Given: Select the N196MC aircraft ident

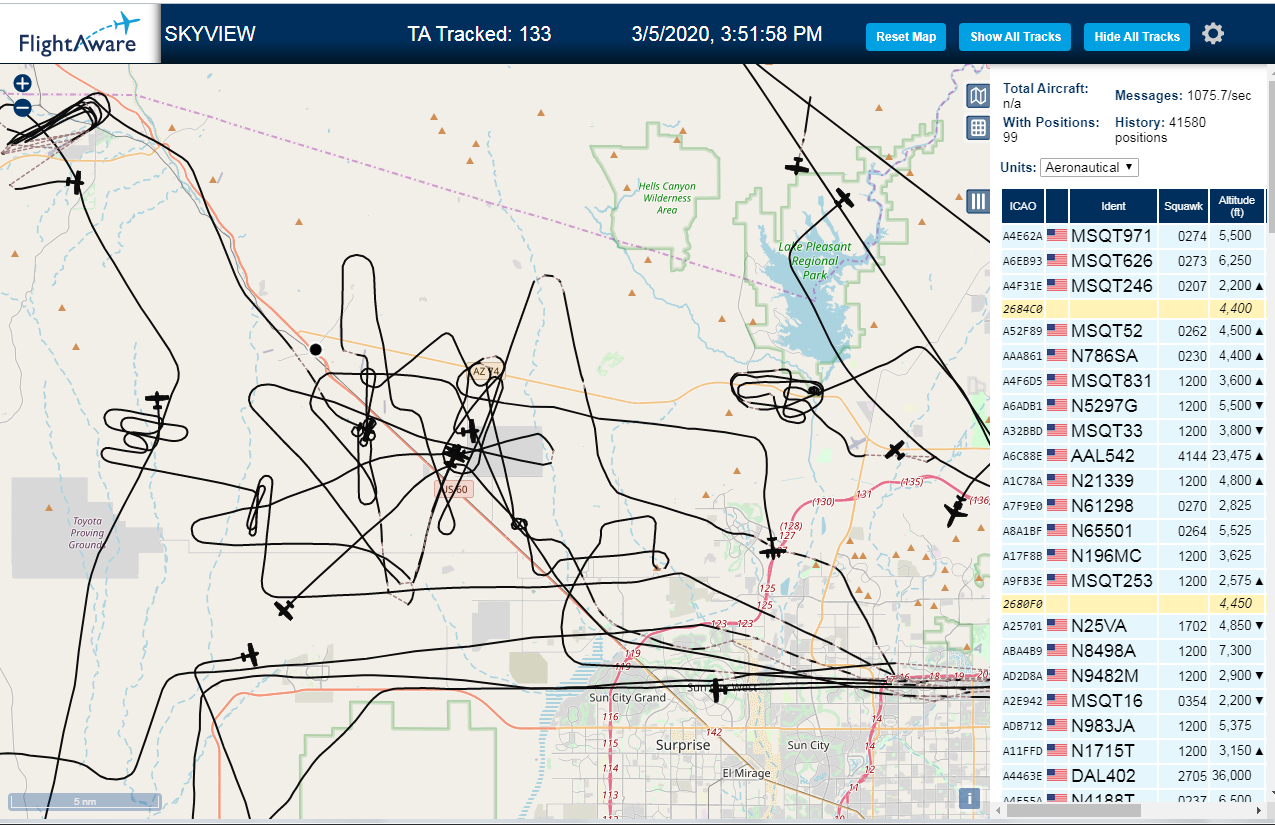Looking at the screenshot, I should (1106, 556).
